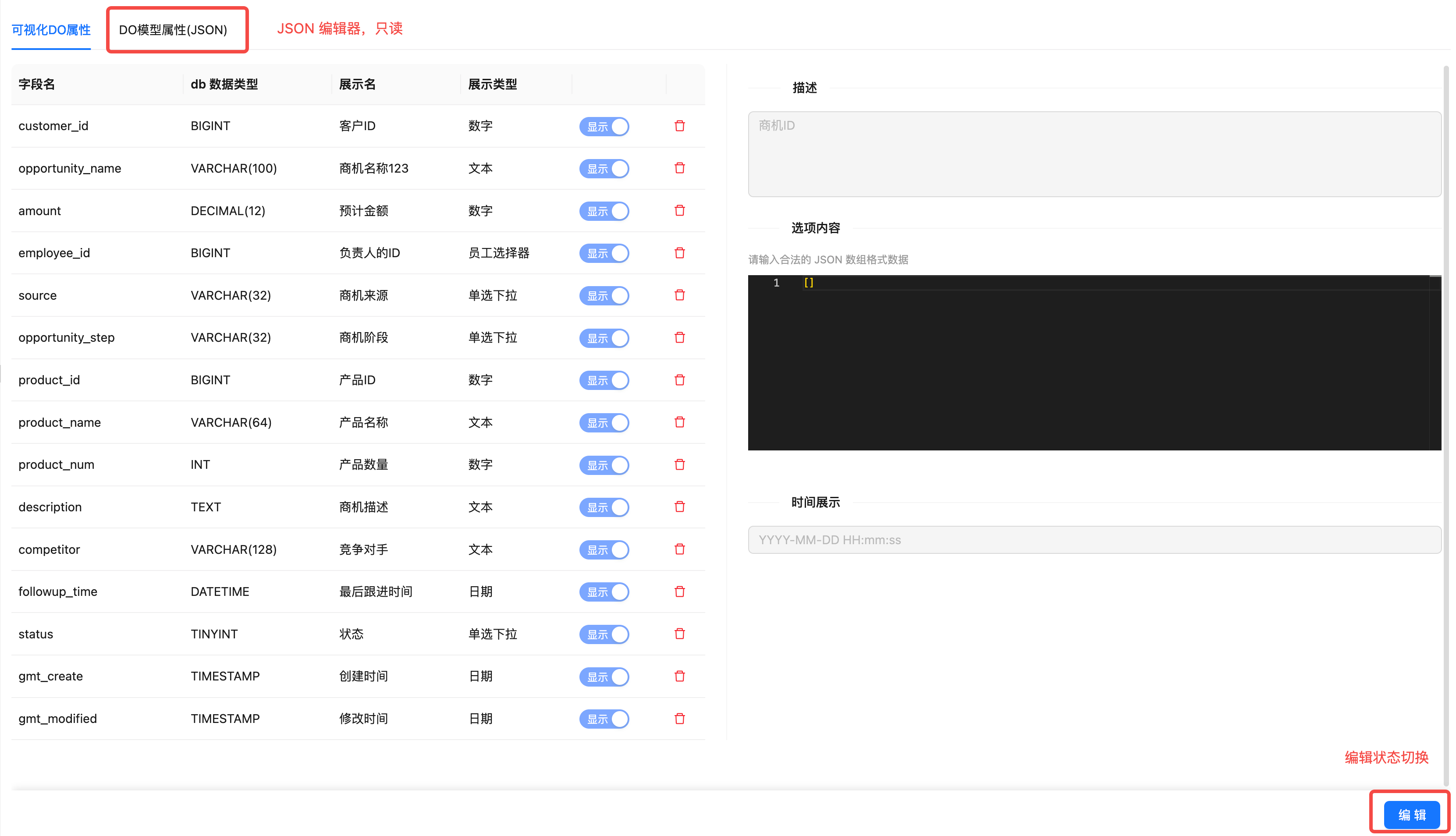This screenshot has height=836, width=1456.
Task: Toggle display switch for customer_id
Action: [604, 126]
